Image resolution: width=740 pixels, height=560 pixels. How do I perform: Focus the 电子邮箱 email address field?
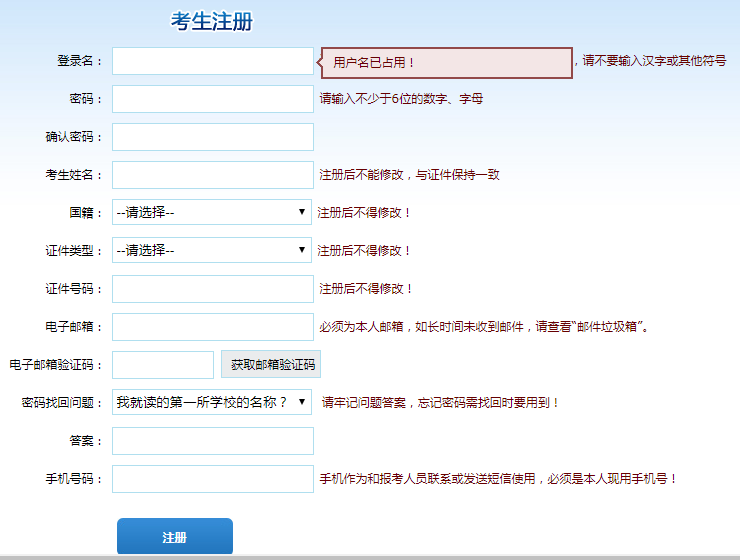click(212, 327)
